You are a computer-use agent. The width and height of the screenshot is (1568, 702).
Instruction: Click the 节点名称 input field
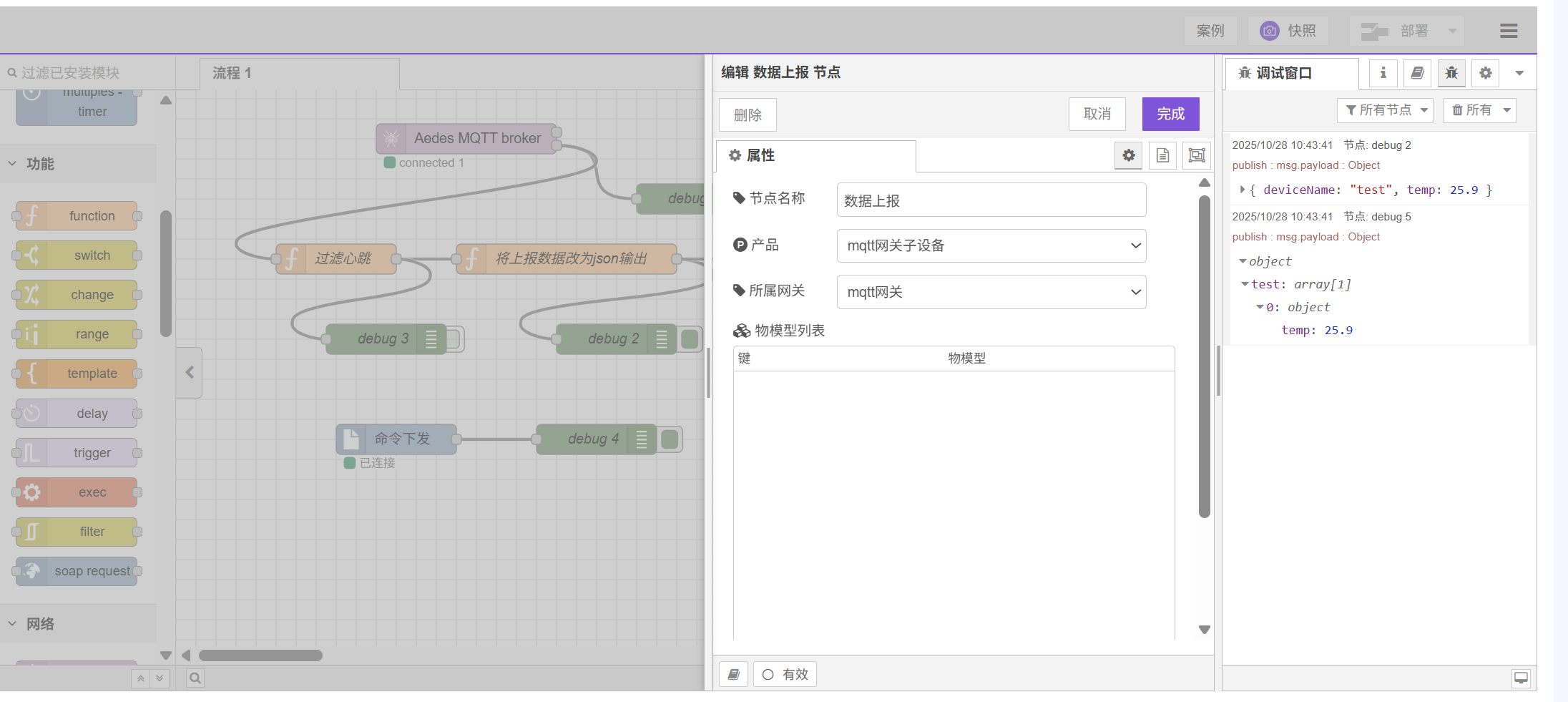tap(991, 200)
